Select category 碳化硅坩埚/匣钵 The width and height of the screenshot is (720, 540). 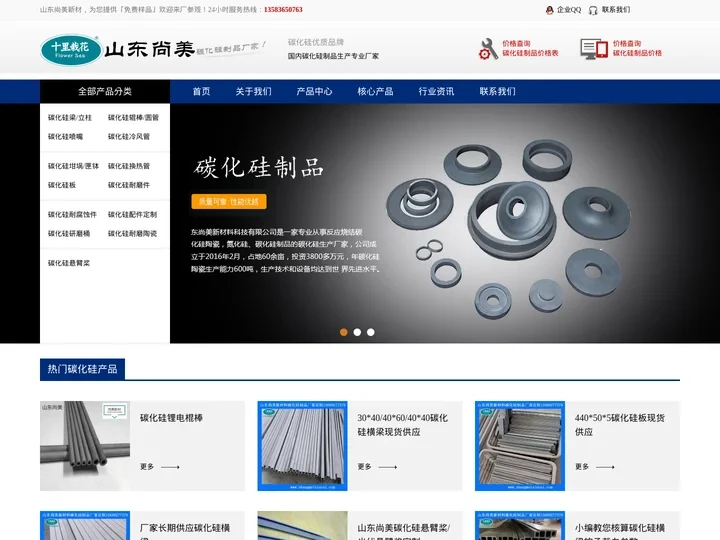pyautogui.click(x=73, y=166)
